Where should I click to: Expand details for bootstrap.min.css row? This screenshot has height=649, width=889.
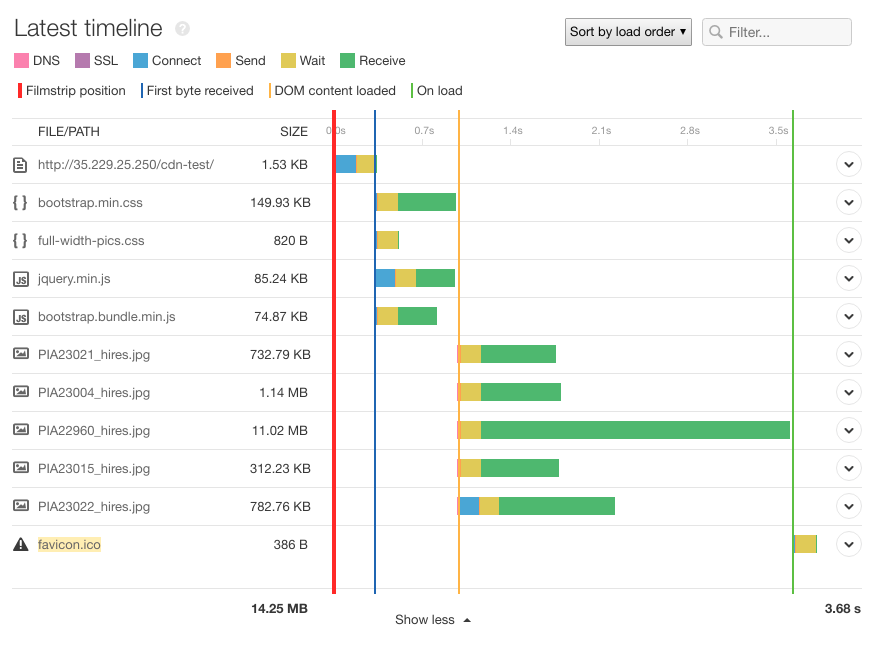848,203
